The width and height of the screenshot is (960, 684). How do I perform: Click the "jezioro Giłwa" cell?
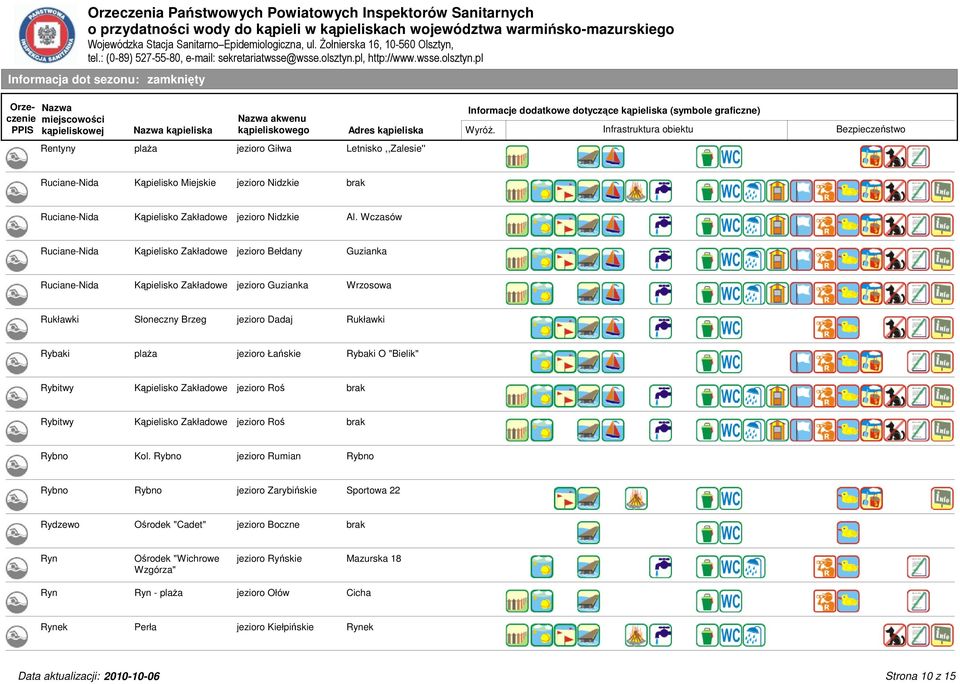pyautogui.click(x=264, y=149)
